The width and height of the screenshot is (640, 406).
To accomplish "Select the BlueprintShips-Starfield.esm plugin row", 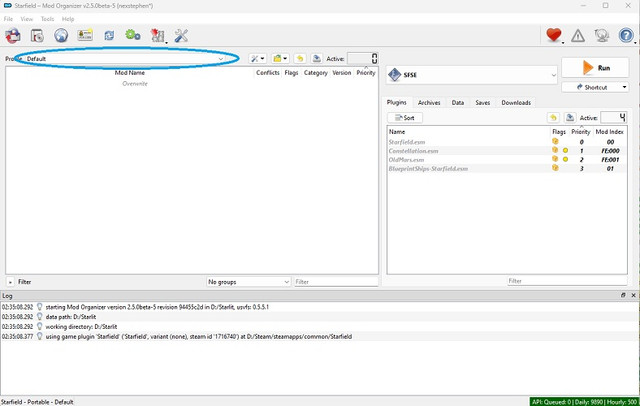I will coord(507,169).
